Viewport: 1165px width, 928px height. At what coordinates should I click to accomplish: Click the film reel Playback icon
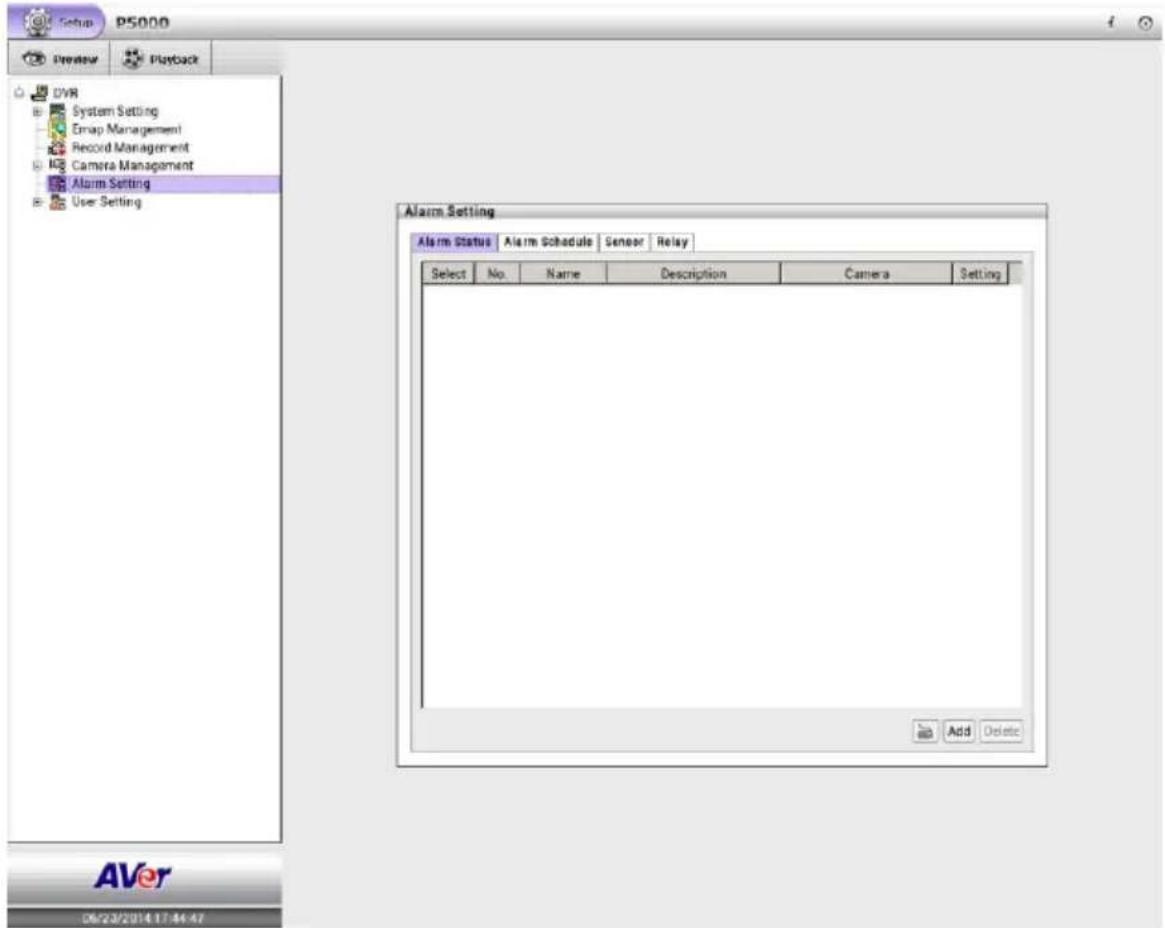click(x=132, y=59)
